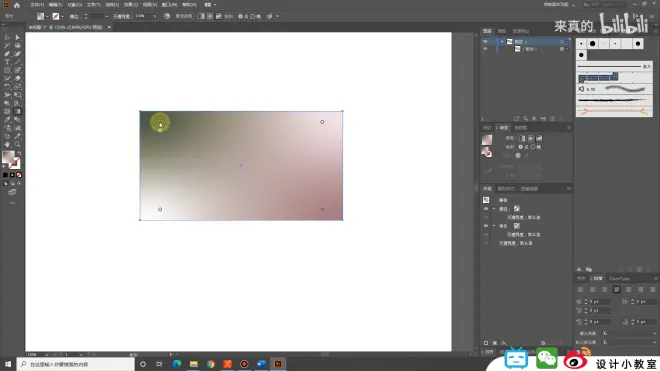Viewport: 660px width, 371px height.
Task: Select the Eraser tool
Action: 18,78
